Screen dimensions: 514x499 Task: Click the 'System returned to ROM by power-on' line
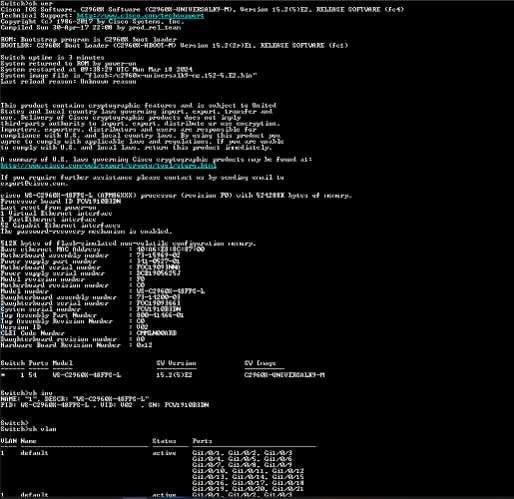(68, 63)
